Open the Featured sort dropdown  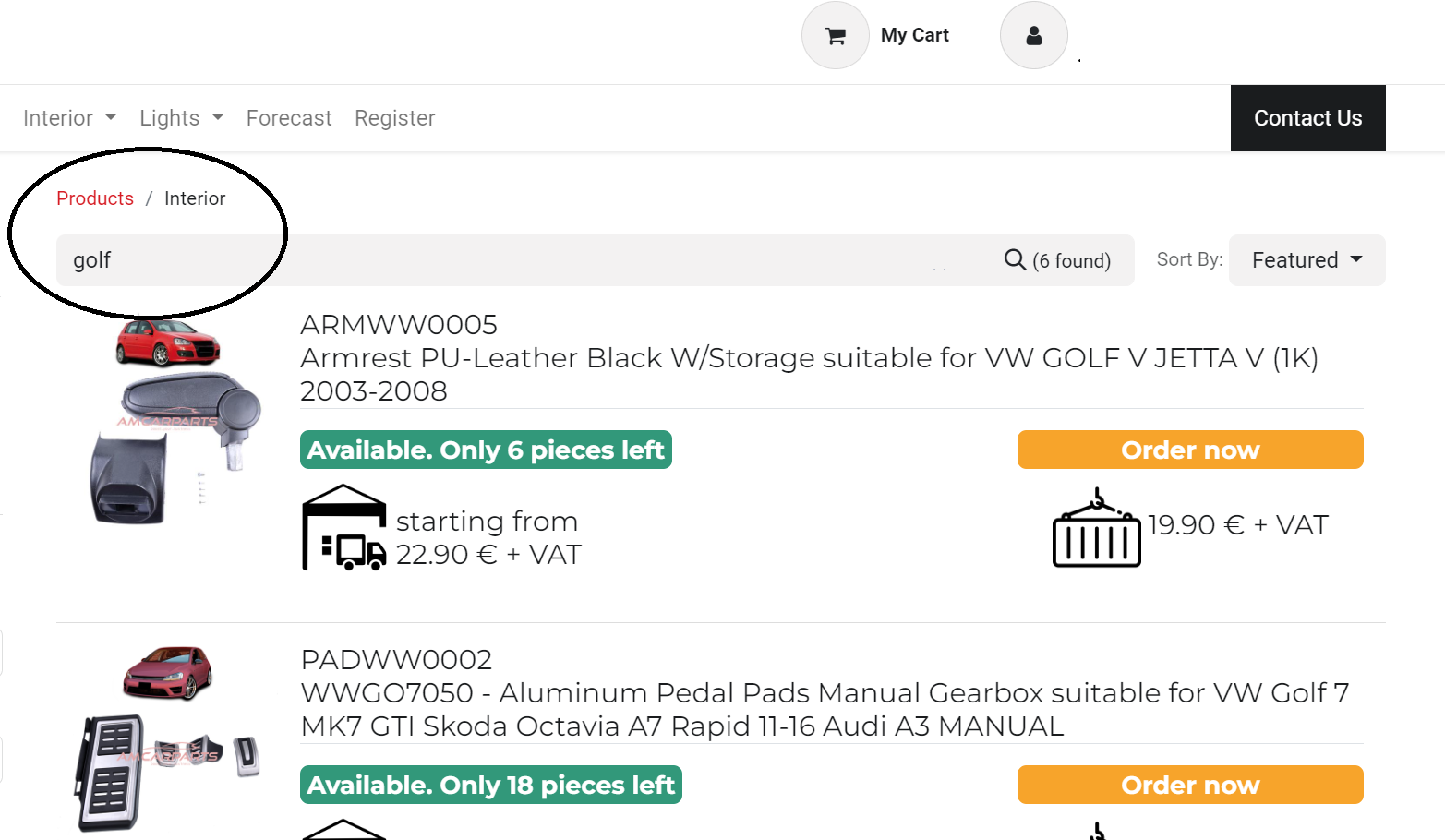(x=1307, y=260)
